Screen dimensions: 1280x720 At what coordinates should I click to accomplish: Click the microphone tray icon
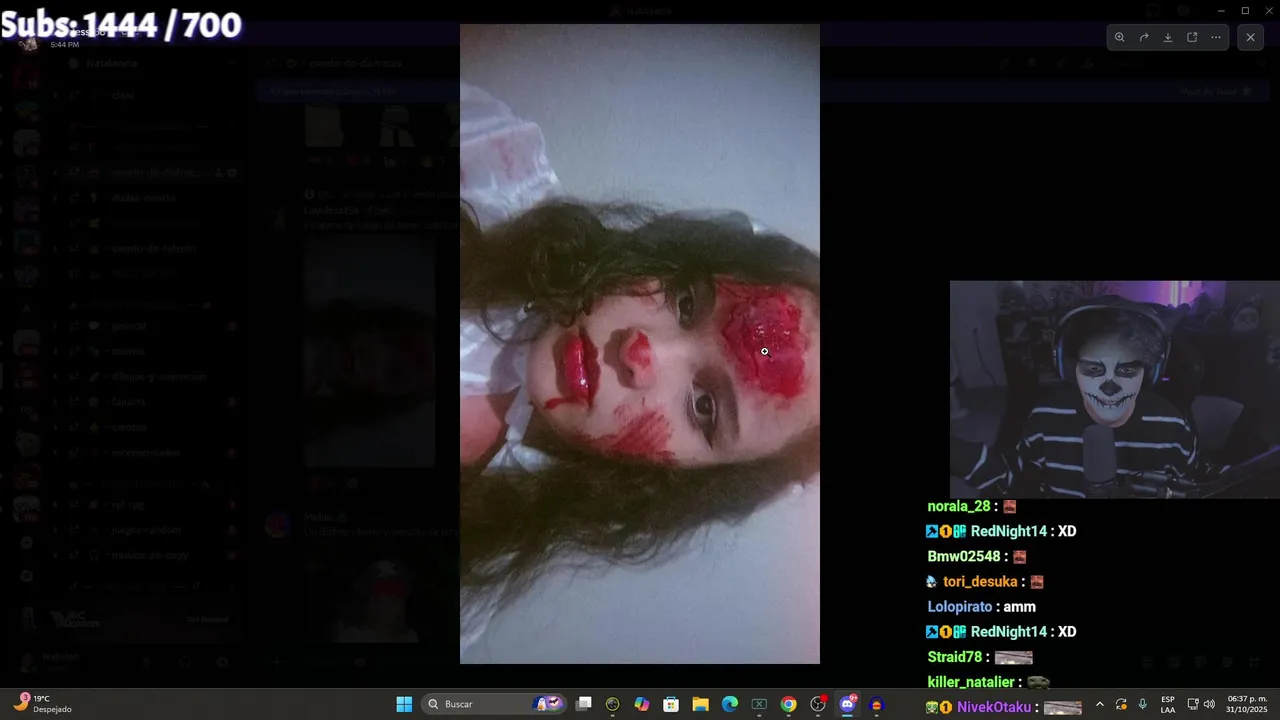click(1142, 704)
